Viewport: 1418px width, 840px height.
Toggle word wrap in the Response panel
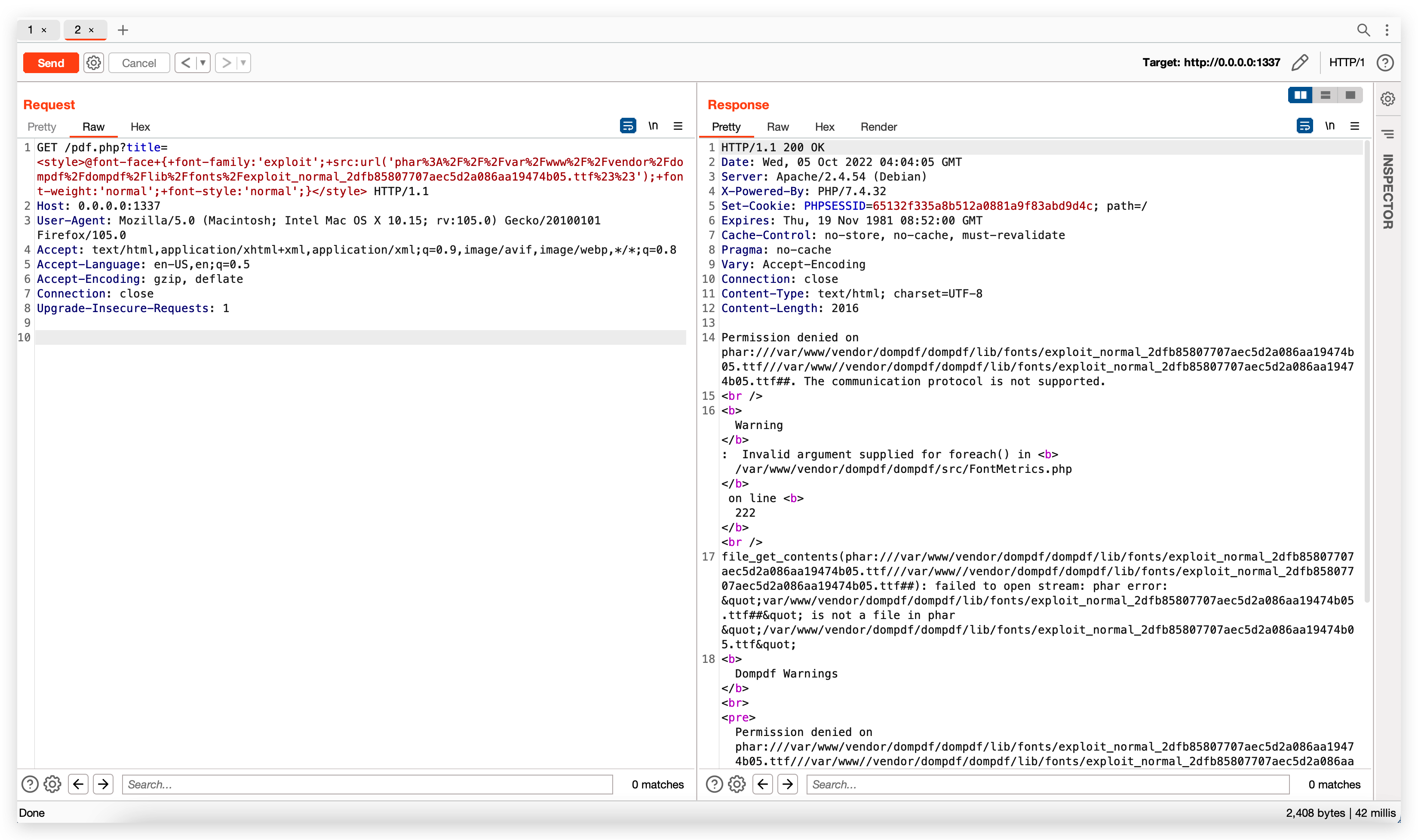tap(1304, 126)
